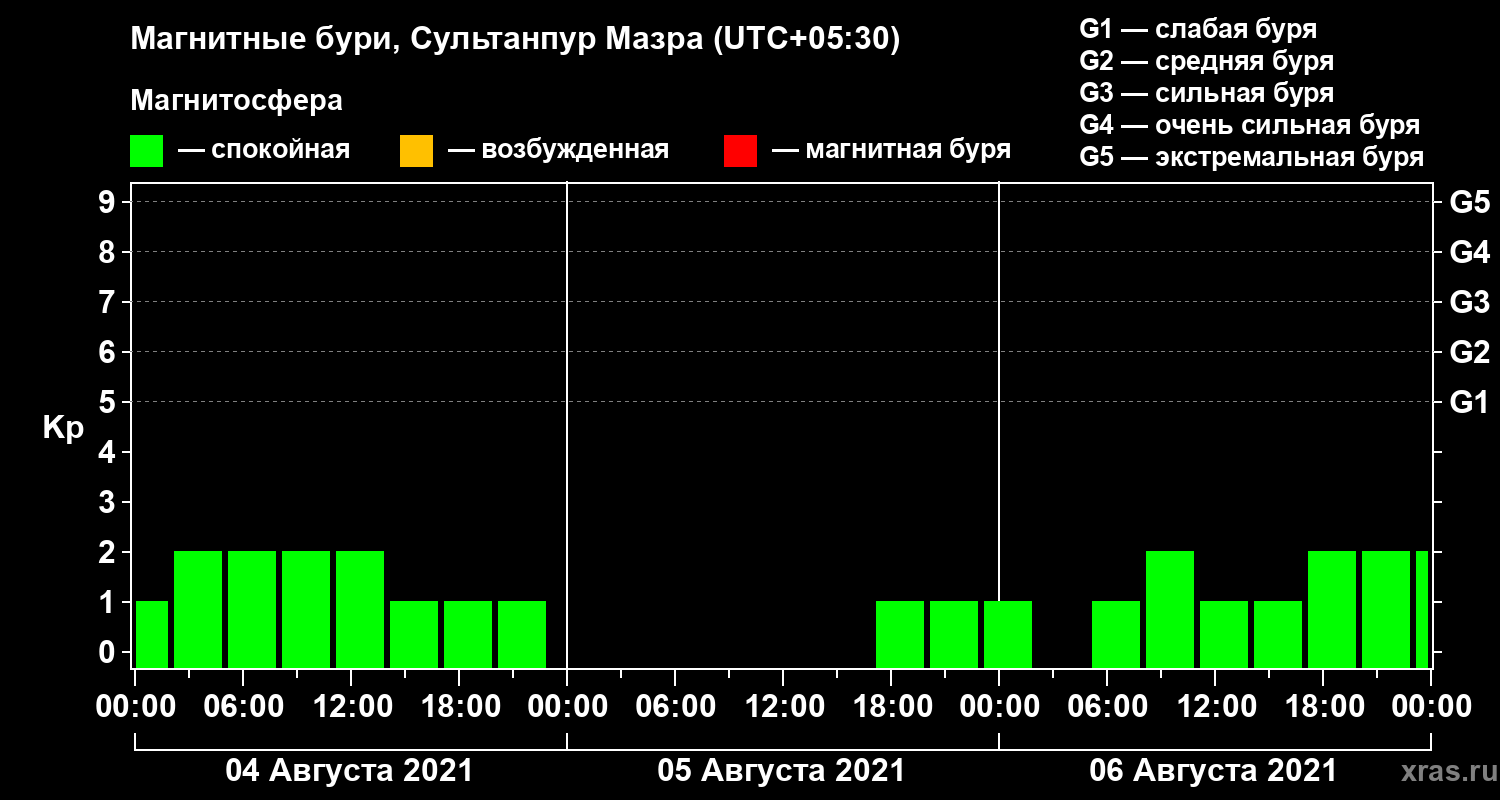The height and width of the screenshot is (800, 1500).
Task: Select the '06 Августа 2021' date label
Action: click(1213, 771)
